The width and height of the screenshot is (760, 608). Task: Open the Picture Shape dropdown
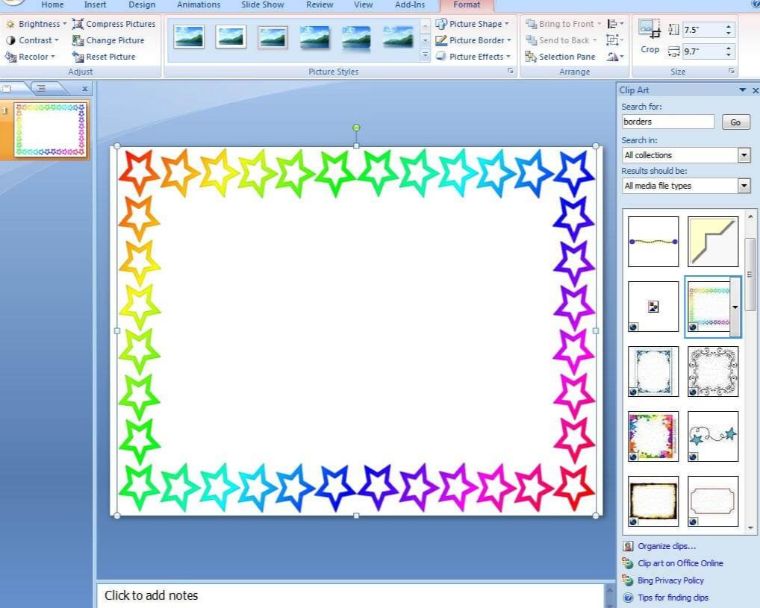click(472, 23)
